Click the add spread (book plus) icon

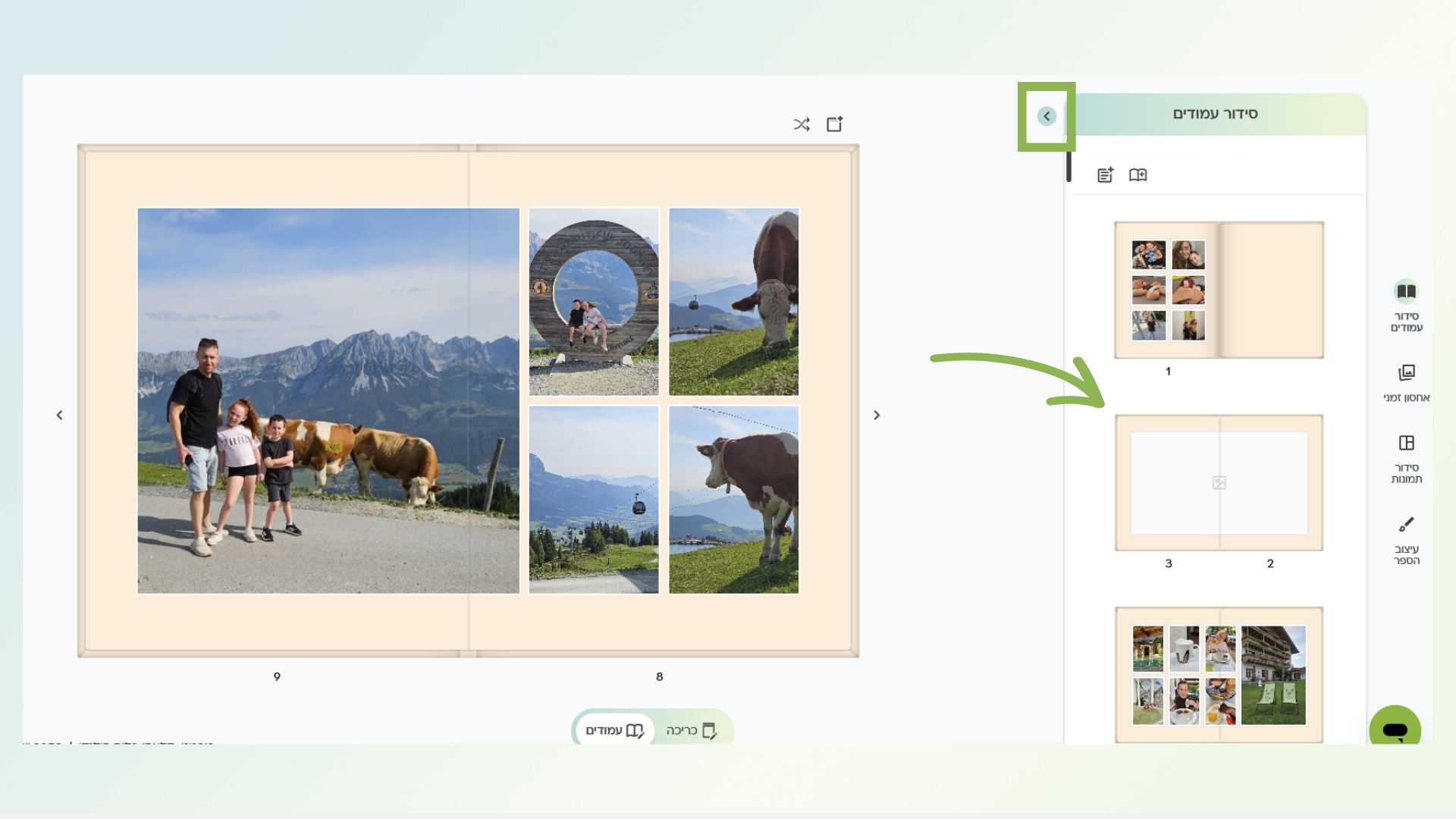click(x=1137, y=175)
